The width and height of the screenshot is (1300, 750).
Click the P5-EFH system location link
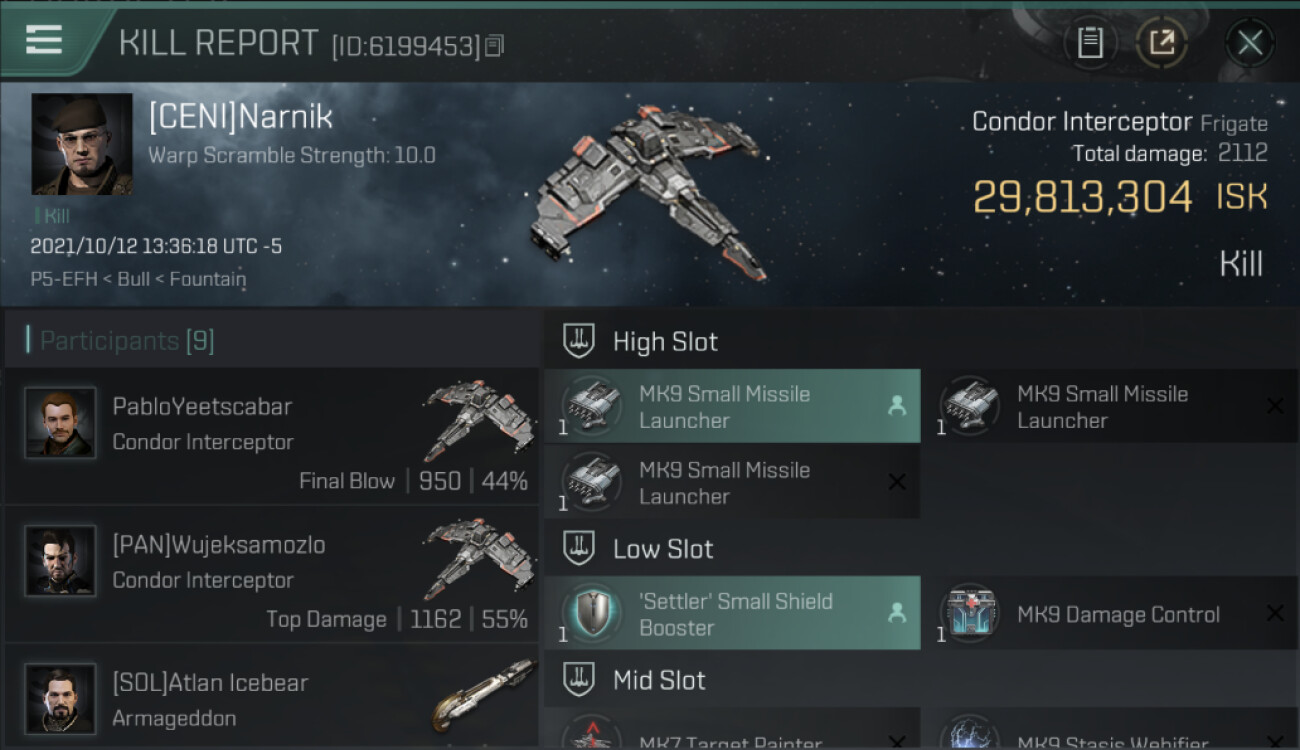point(65,279)
